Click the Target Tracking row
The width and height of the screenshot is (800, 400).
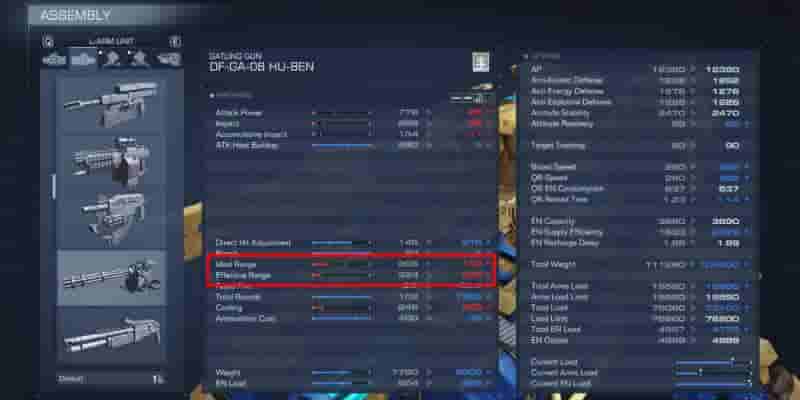641,145
